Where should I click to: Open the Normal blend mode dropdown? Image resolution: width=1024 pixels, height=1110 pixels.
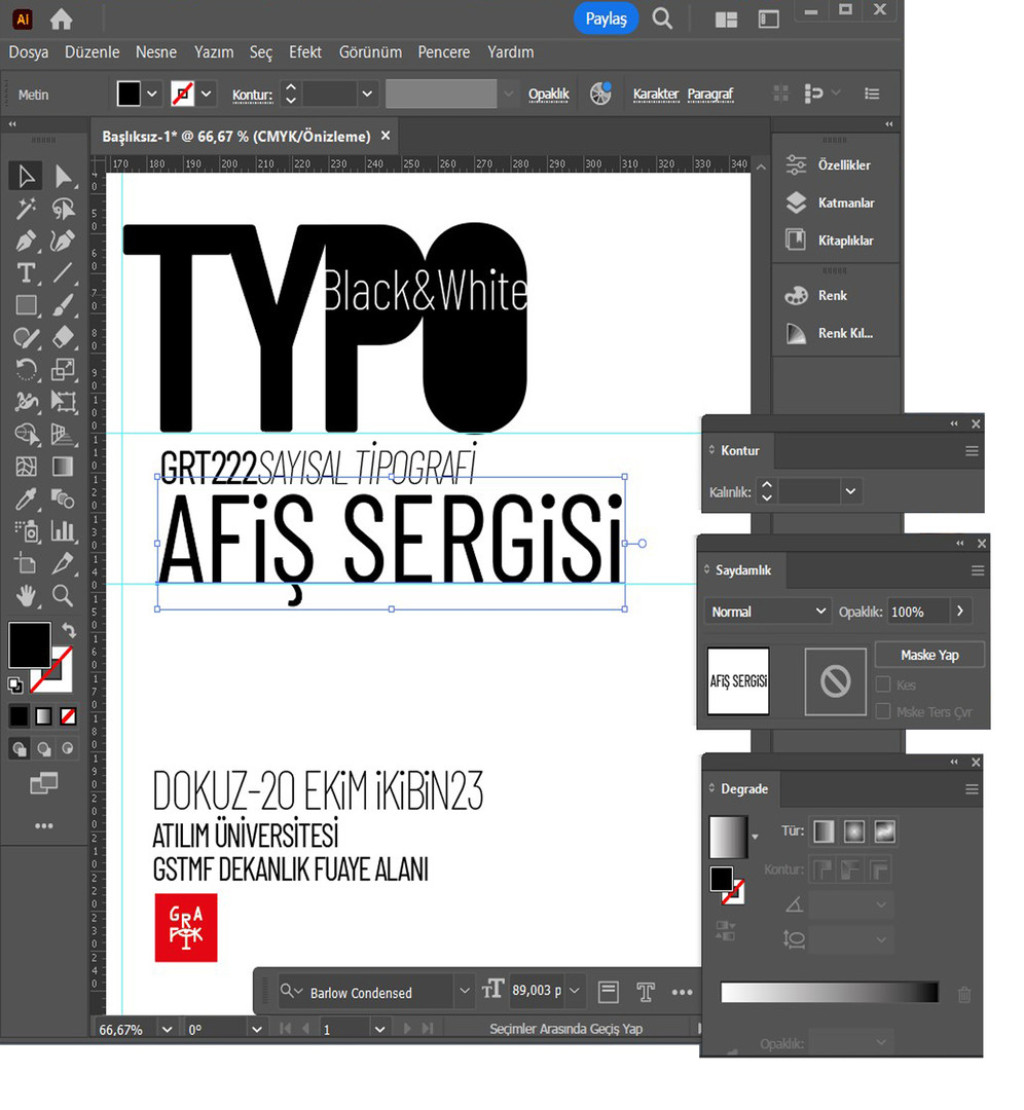click(x=767, y=611)
